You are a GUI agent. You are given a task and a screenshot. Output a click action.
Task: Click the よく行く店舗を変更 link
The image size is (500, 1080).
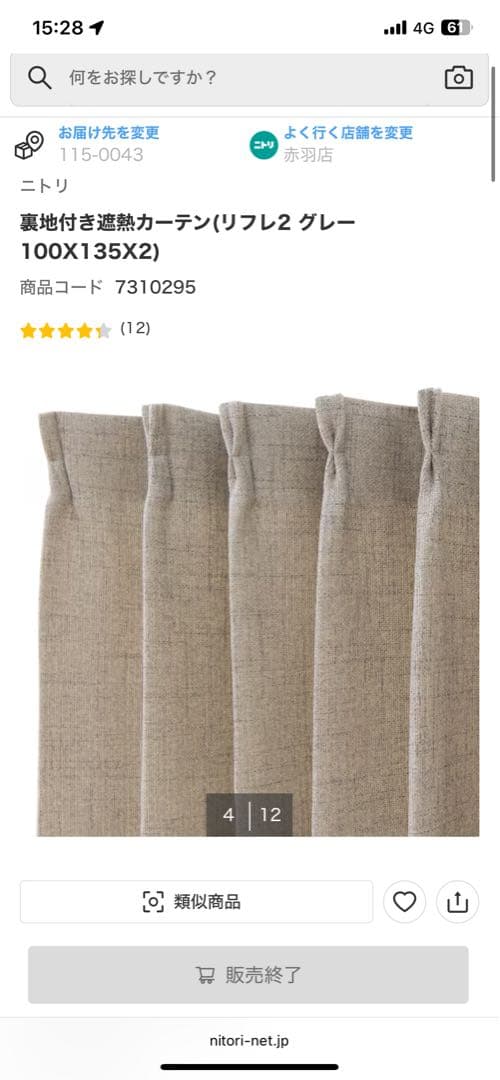tap(348, 132)
